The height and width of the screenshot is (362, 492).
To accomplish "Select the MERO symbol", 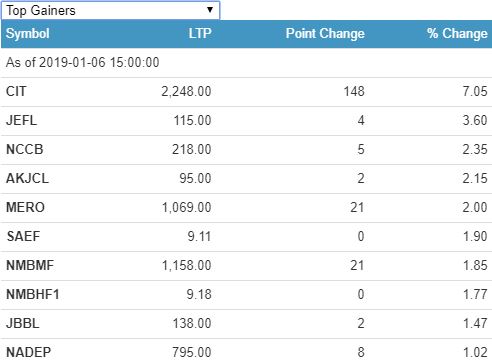I will click(x=25, y=207).
